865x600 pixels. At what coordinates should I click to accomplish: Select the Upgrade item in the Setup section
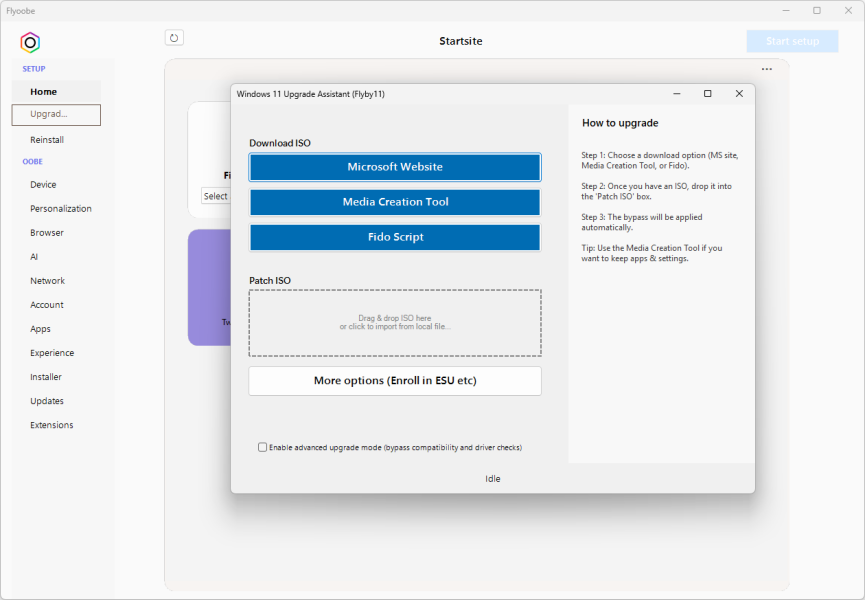pos(56,114)
